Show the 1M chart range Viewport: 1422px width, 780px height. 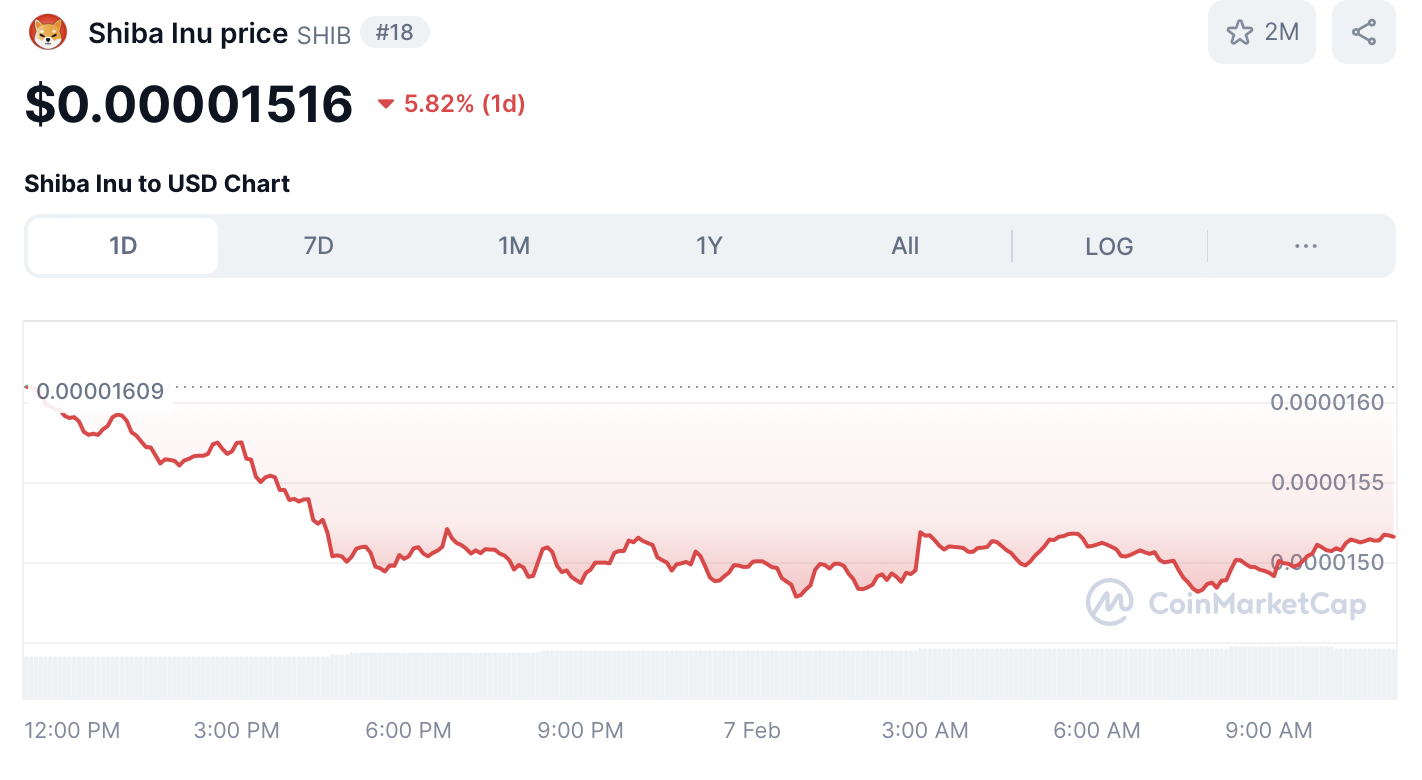(x=514, y=246)
